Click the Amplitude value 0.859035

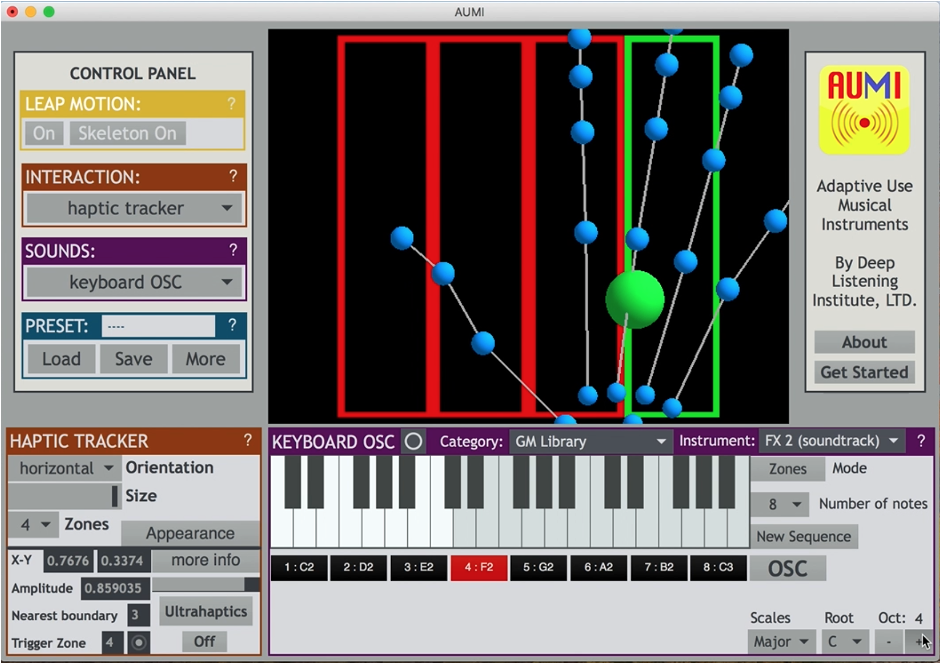pos(114,589)
